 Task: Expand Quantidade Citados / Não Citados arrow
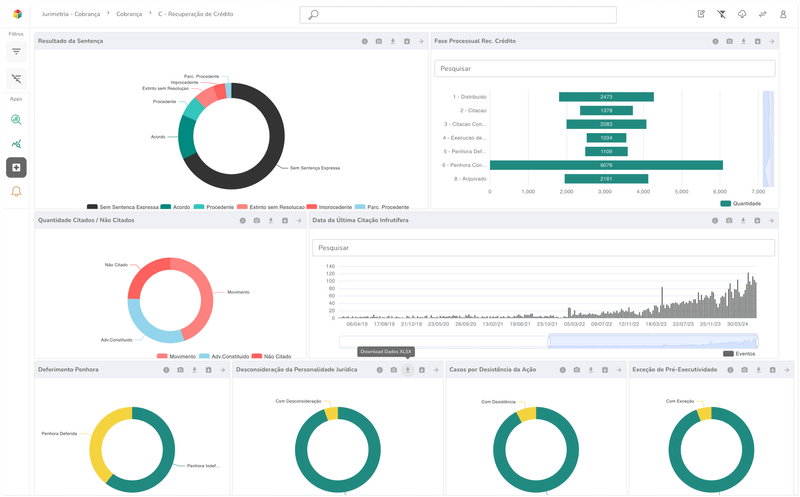pyautogui.click(x=298, y=220)
